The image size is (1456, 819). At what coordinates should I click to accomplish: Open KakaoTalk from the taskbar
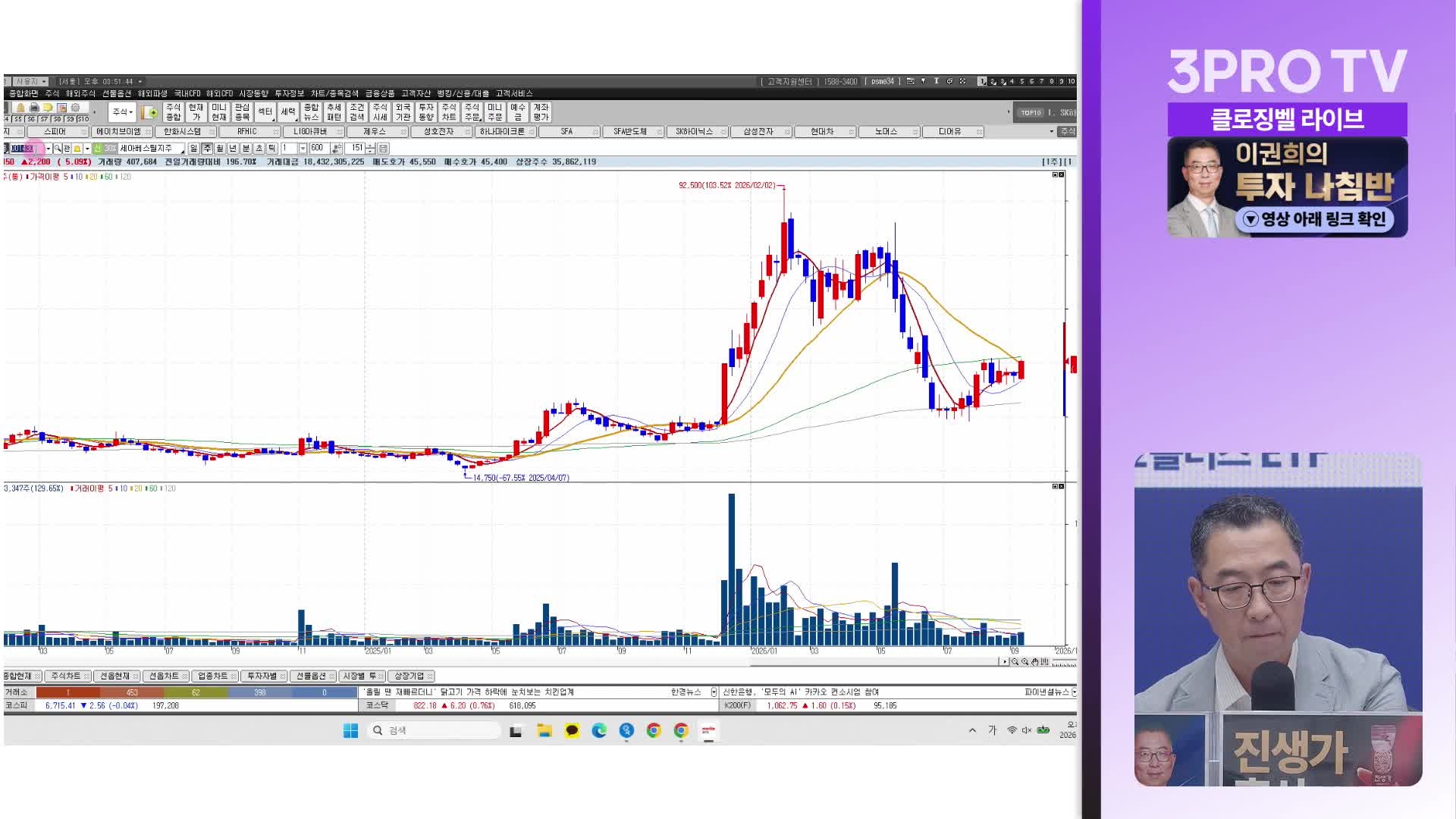(572, 730)
